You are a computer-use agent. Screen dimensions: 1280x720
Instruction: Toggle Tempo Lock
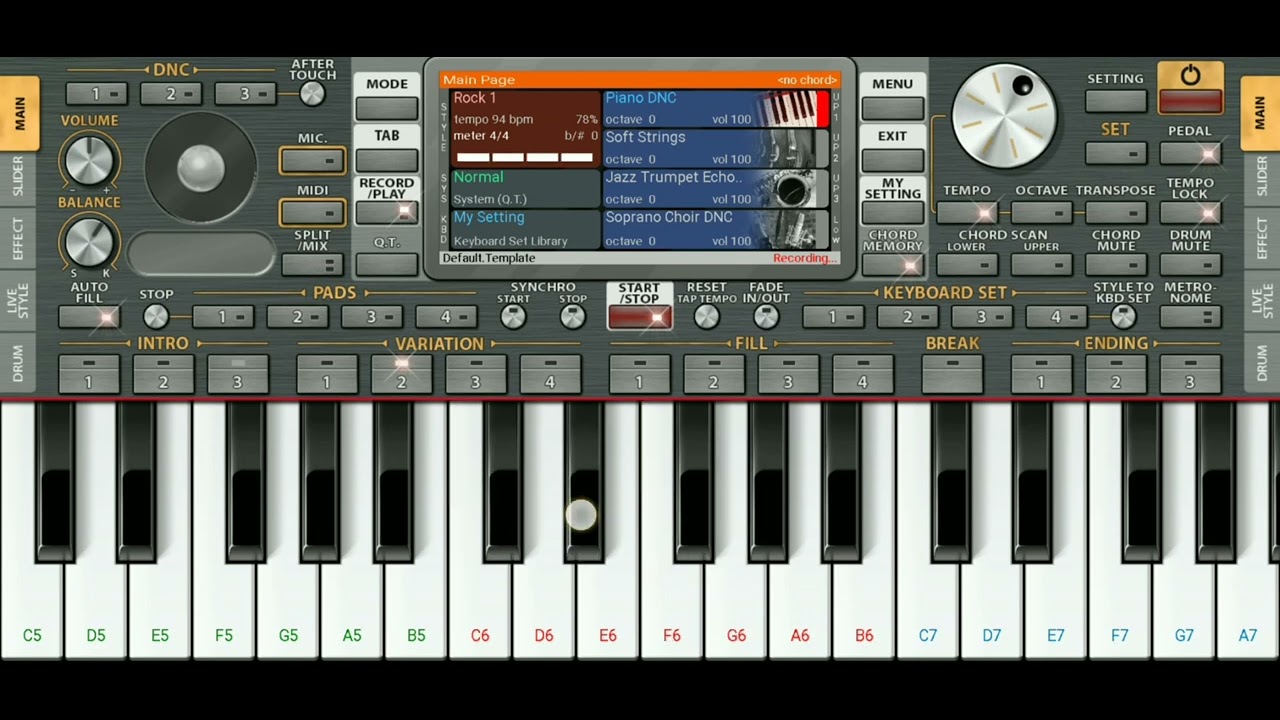[1190, 212]
